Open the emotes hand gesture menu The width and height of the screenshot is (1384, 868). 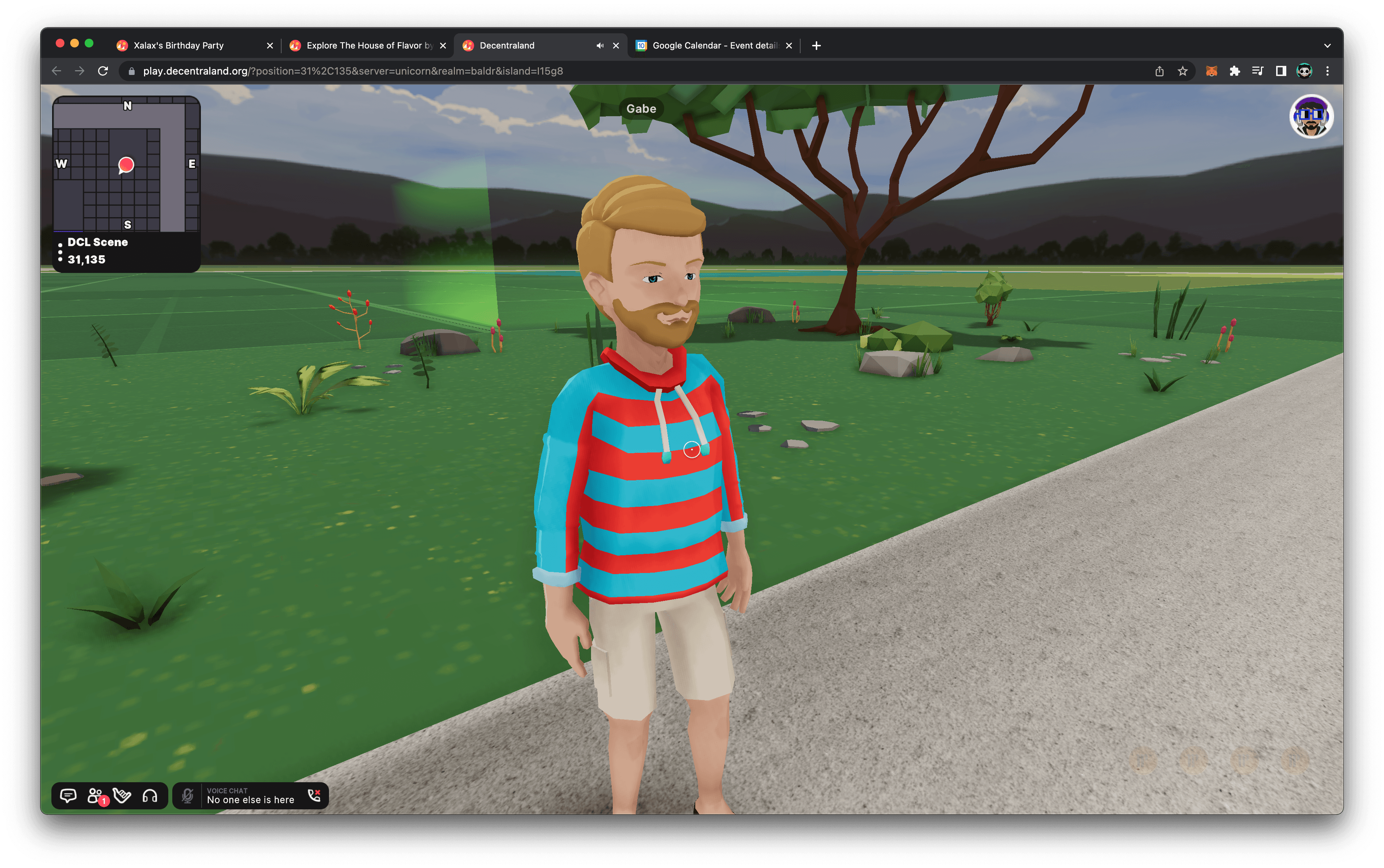click(x=122, y=796)
